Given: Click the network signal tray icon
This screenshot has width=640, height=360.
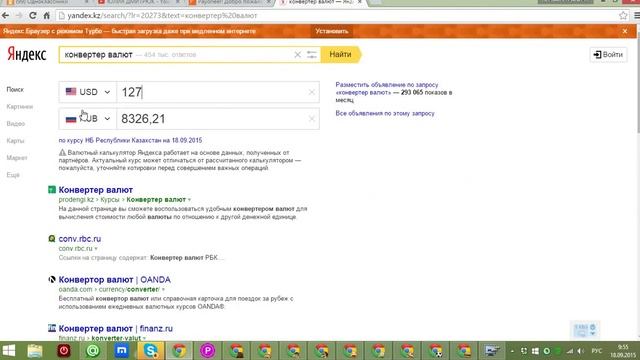Looking at the screenshot, I should tap(570, 351).
